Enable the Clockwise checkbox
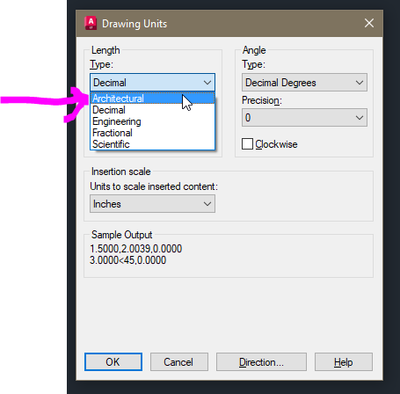 pos(247,144)
